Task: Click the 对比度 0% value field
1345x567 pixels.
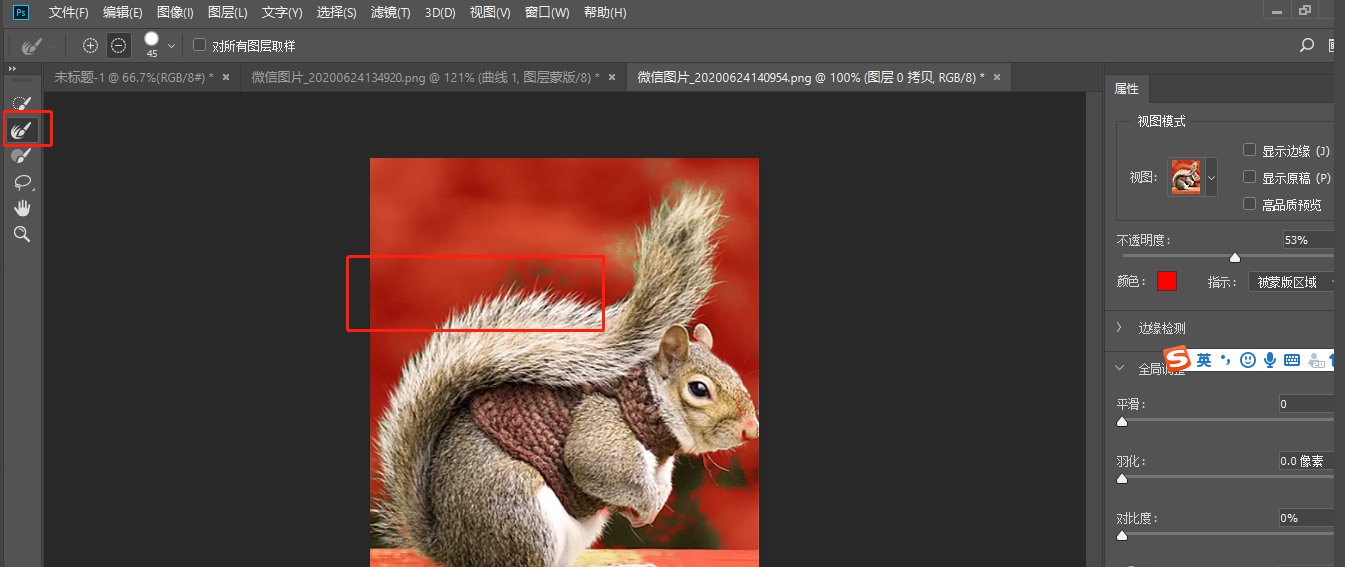Action: 1306,518
